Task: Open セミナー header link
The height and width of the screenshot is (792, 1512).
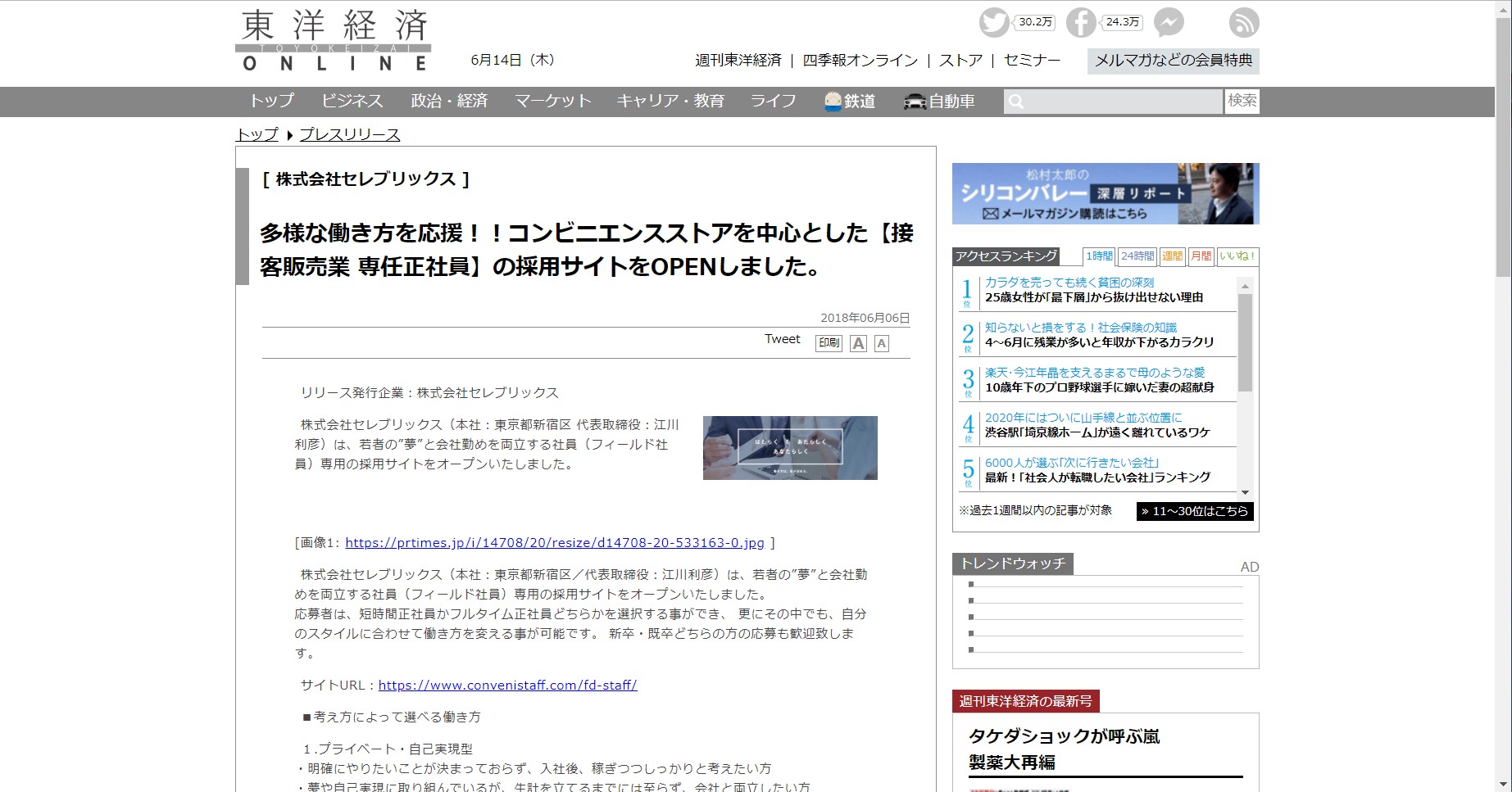Action: 1032,61
